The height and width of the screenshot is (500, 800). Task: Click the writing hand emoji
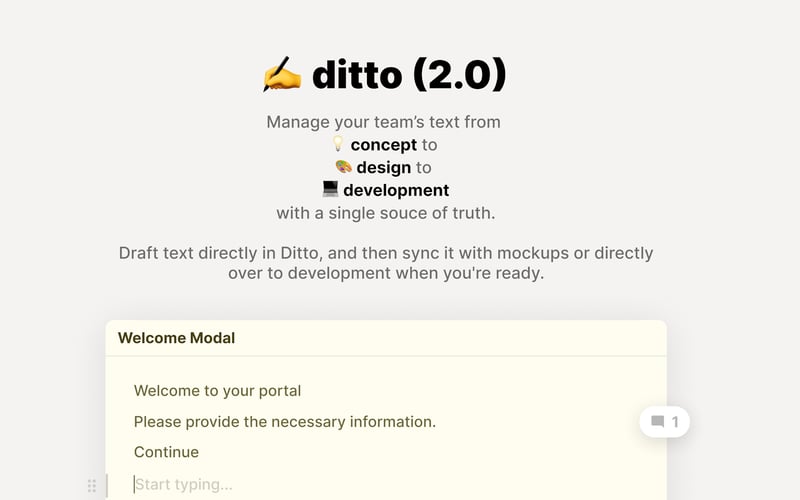(282, 74)
